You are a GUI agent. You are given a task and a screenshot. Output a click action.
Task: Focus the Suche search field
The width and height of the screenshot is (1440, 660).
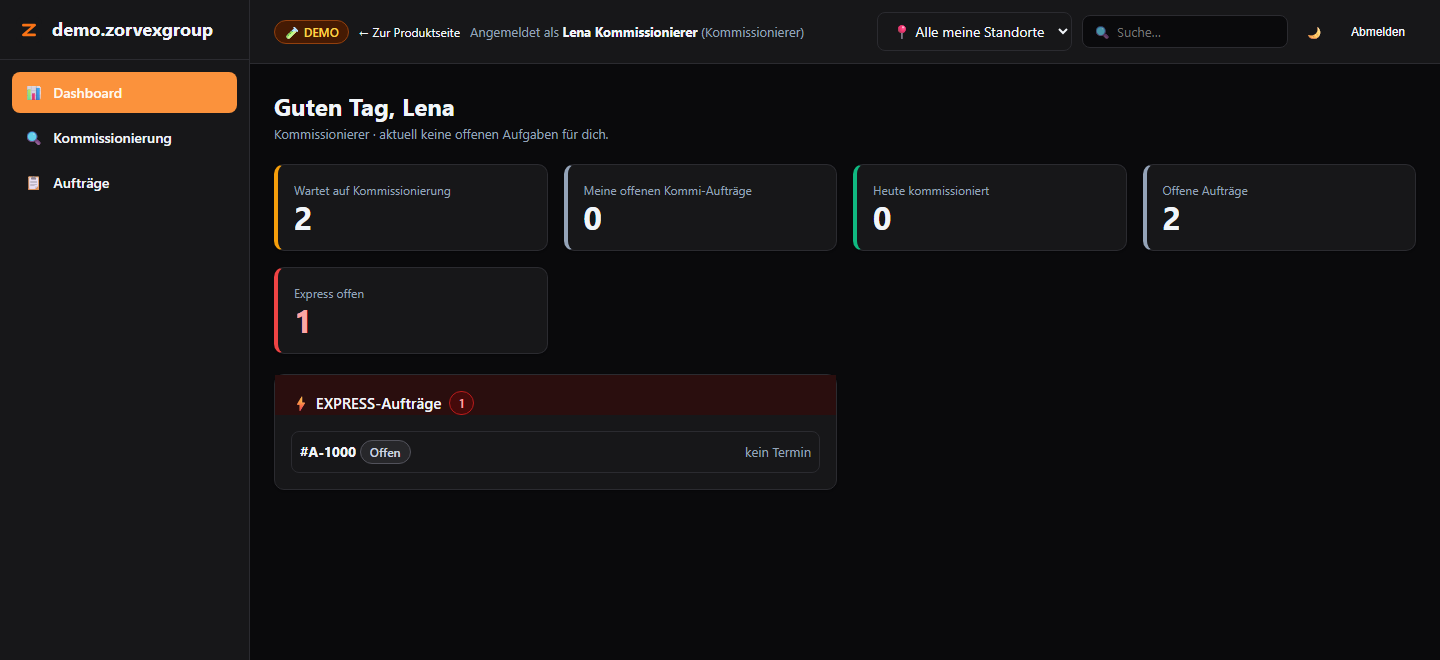pyautogui.click(x=1185, y=32)
